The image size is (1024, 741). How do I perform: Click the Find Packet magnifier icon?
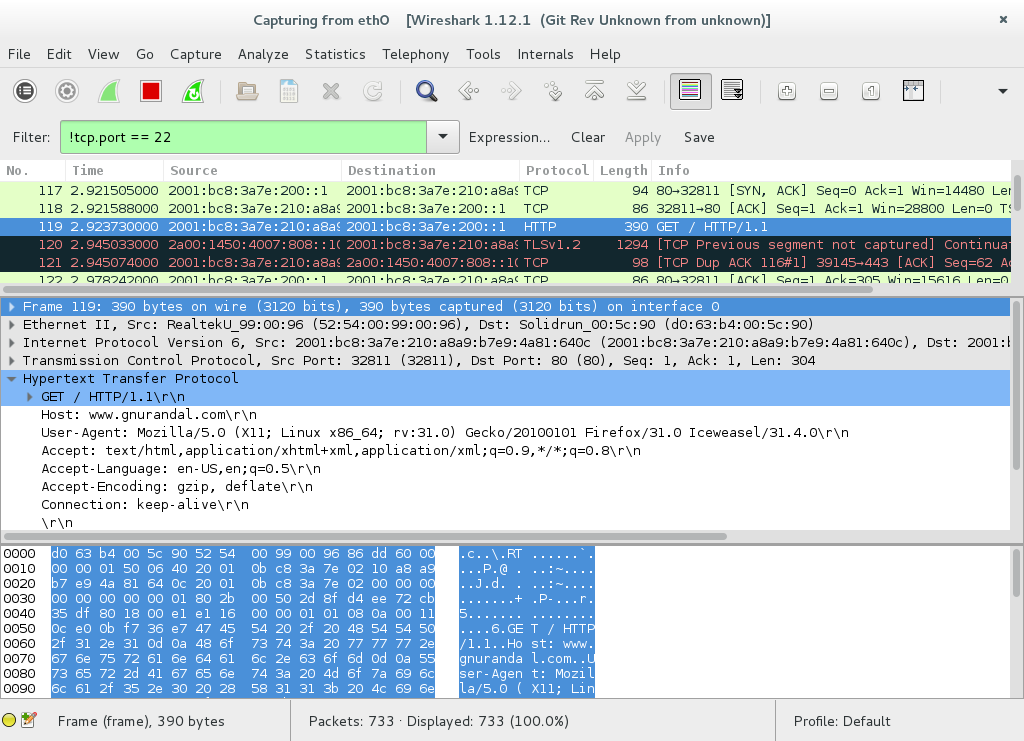click(x=426, y=90)
